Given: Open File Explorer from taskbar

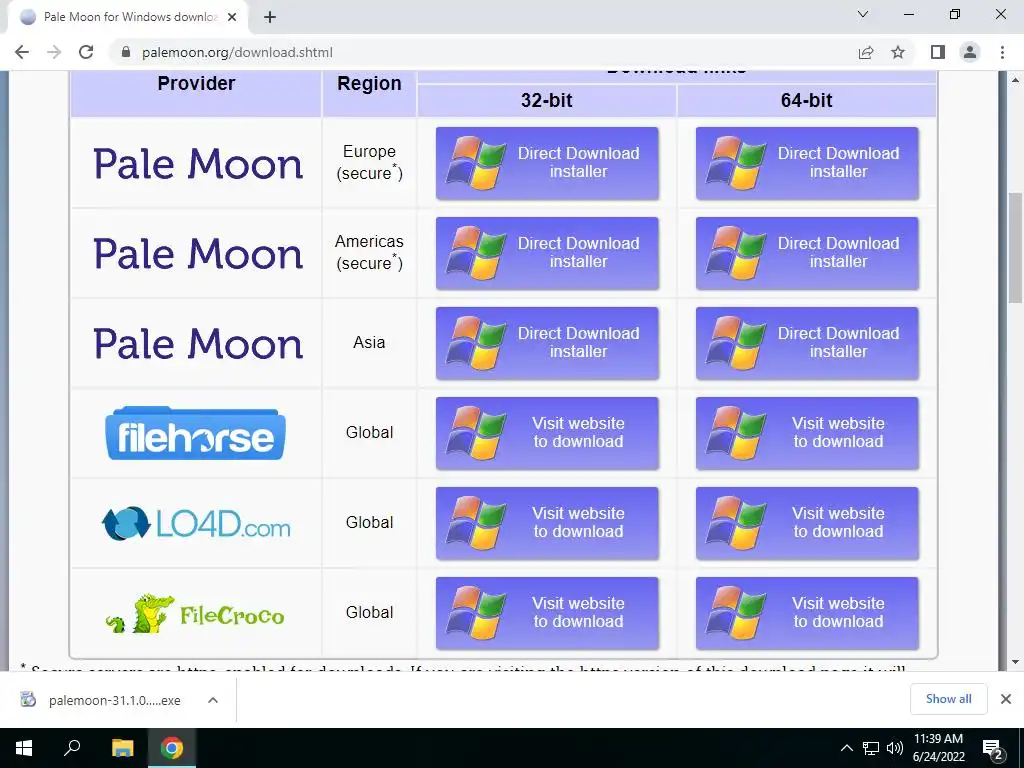Looking at the screenshot, I should 122,748.
